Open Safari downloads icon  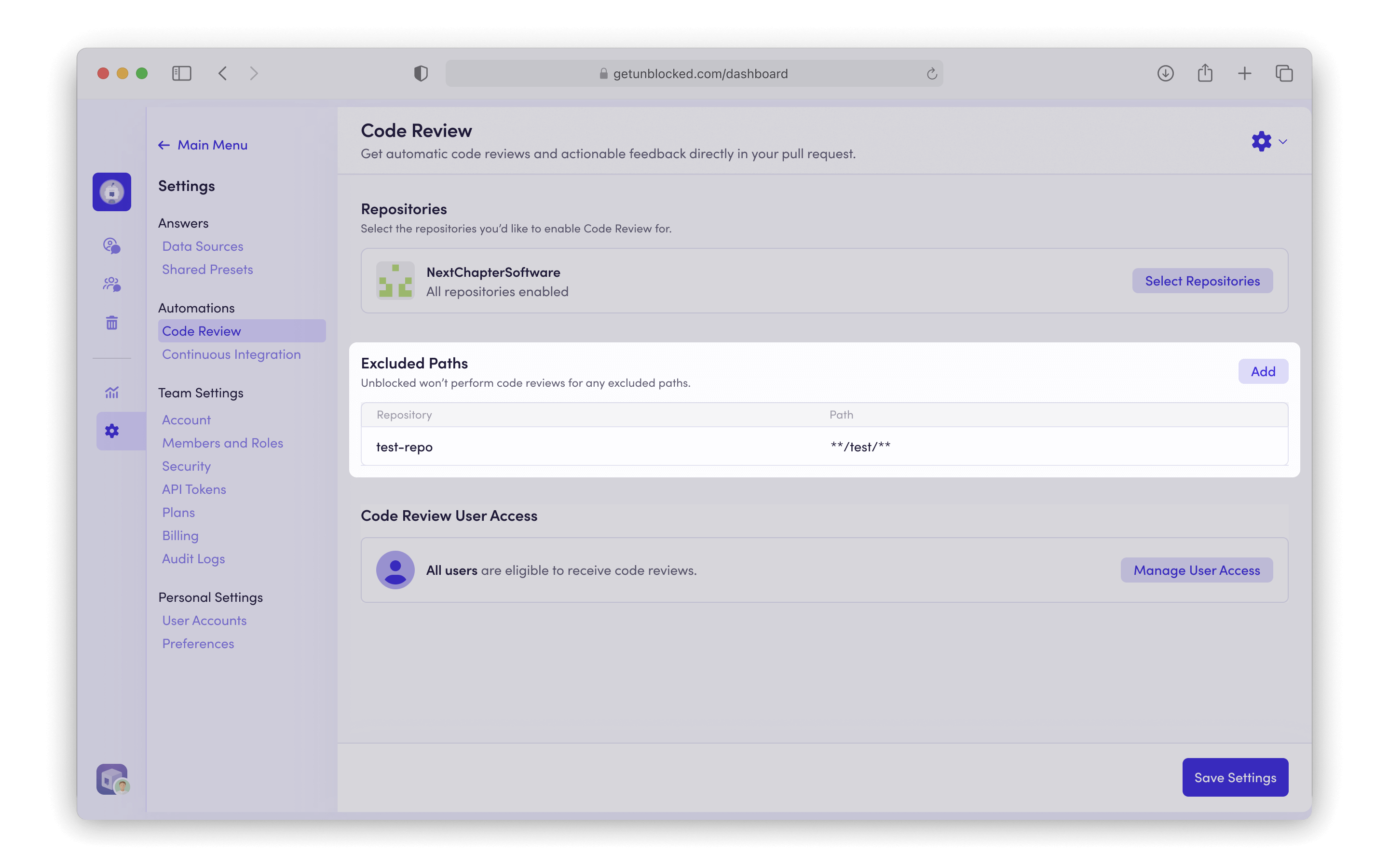(1165, 73)
